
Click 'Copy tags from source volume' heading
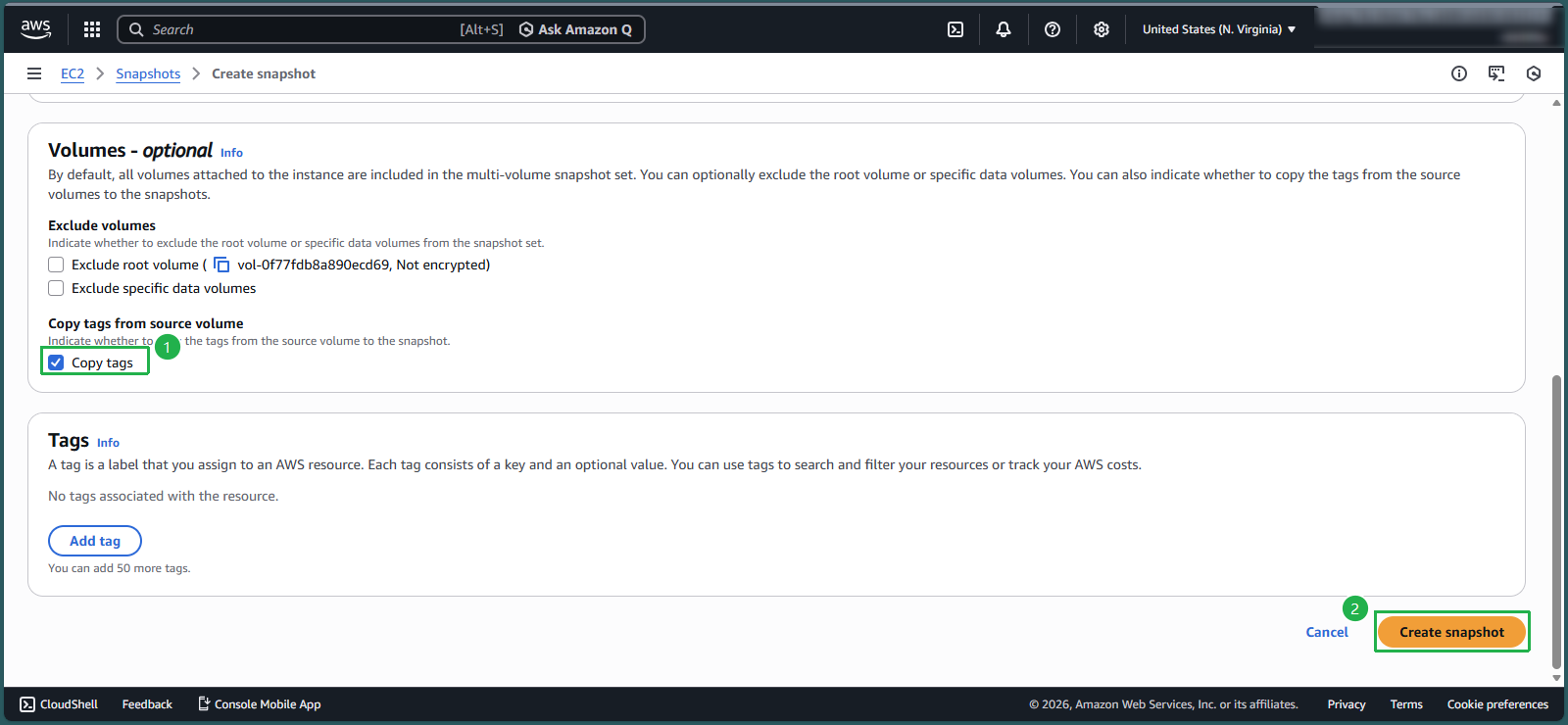click(x=146, y=323)
